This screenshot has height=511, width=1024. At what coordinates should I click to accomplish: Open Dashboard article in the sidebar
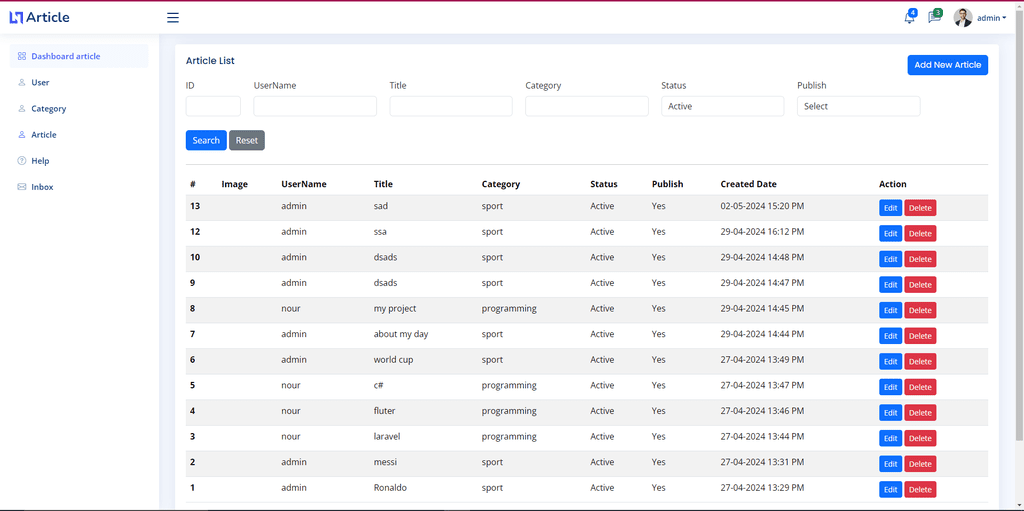coord(79,56)
